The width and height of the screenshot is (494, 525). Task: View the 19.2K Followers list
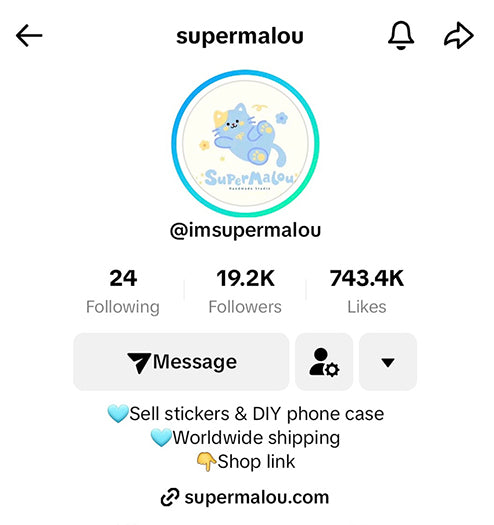pos(245,292)
